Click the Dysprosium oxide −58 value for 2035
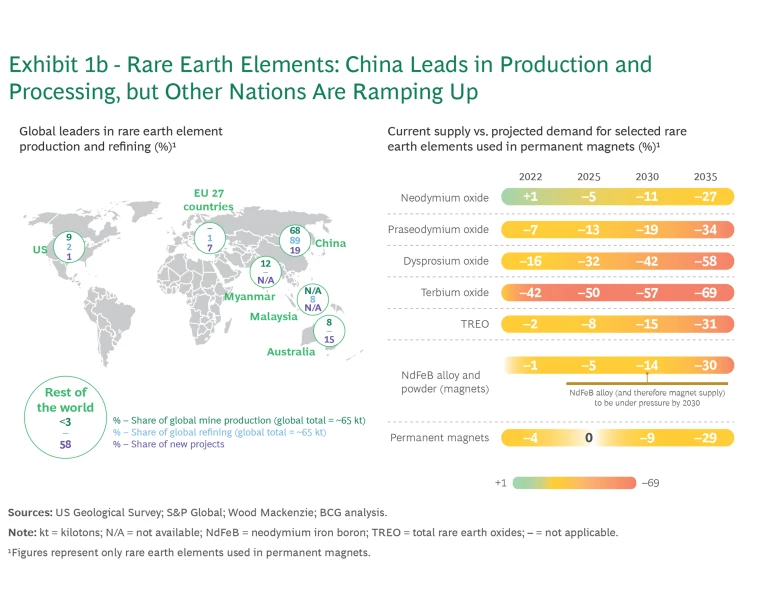This screenshot has width=768, height=614. (x=705, y=261)
